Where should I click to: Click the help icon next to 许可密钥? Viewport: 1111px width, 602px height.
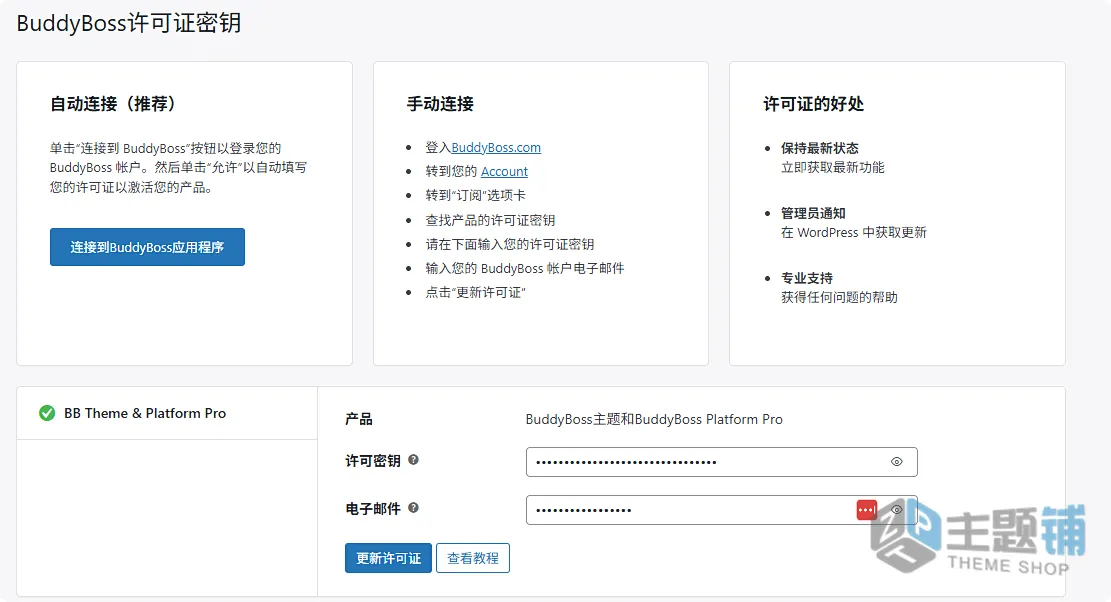coord(414,460)
